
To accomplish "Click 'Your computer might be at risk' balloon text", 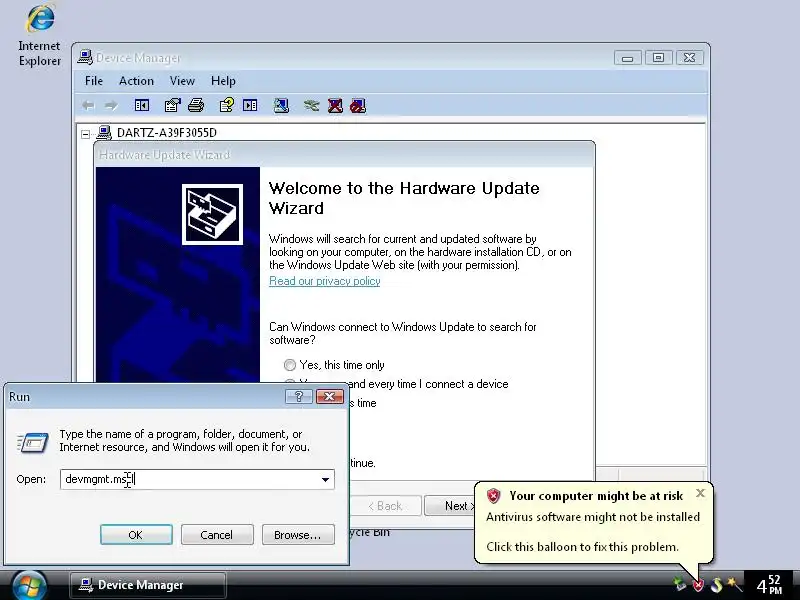I will [x=596, y=496].
